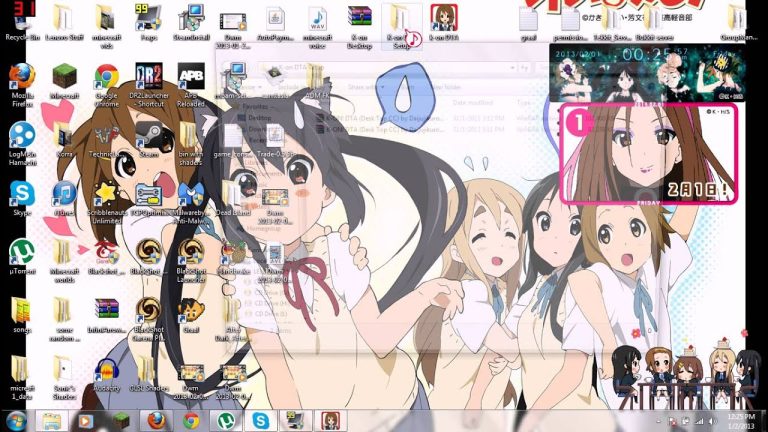Screen dimensions: 768x432
Task: Open the Lenovo Stuff folder
Action: click(64, 22)
